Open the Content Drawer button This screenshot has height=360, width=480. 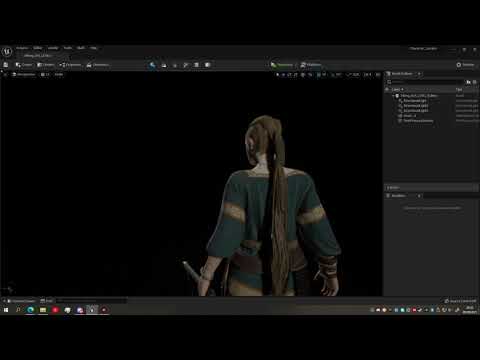(x=21, y=301)
